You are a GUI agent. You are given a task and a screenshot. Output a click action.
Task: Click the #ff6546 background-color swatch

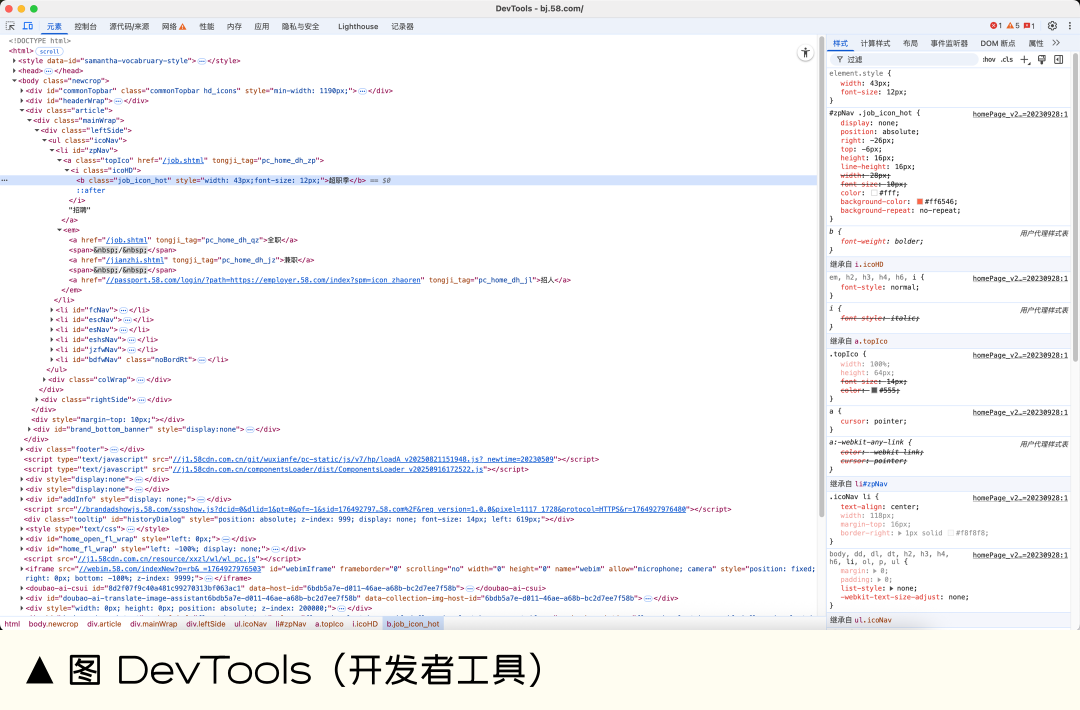click(920, 201)
